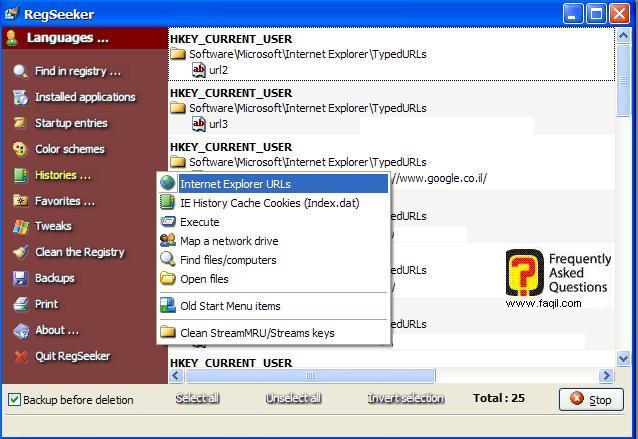Screen dimensions: 638x439
Task: Click the red X Quit RegSeeker icon
Action: point(20,356)
